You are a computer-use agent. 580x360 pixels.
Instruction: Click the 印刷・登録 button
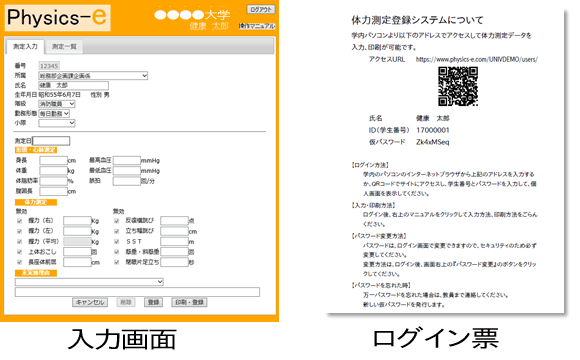coord(189,302)
